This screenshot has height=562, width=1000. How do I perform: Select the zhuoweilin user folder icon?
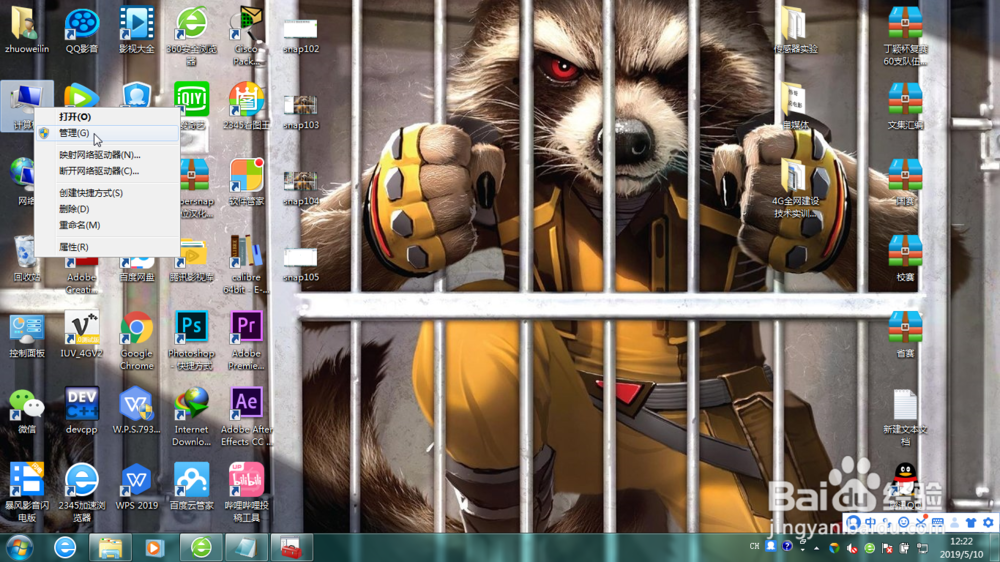[x=26, y=30]
